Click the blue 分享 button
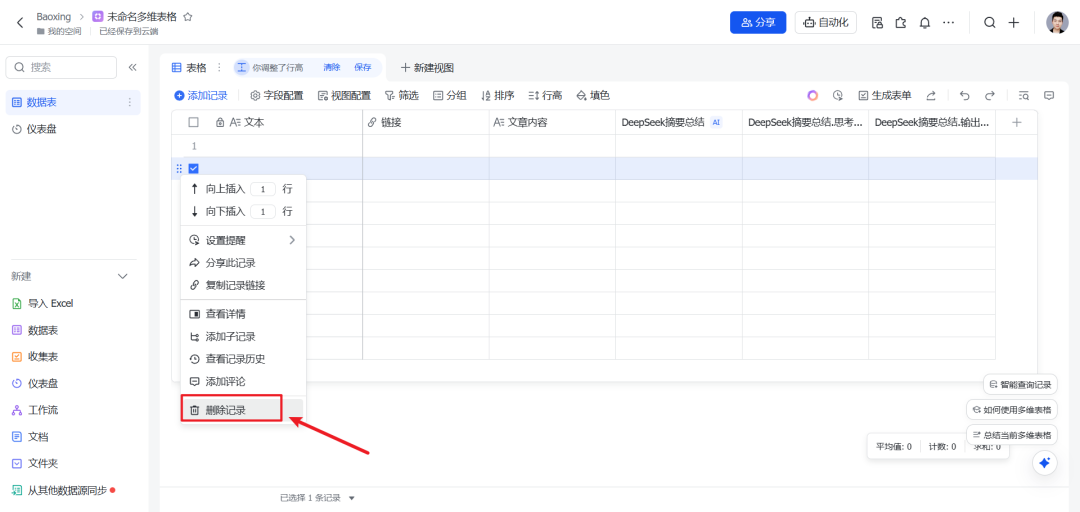 [758, 23]
